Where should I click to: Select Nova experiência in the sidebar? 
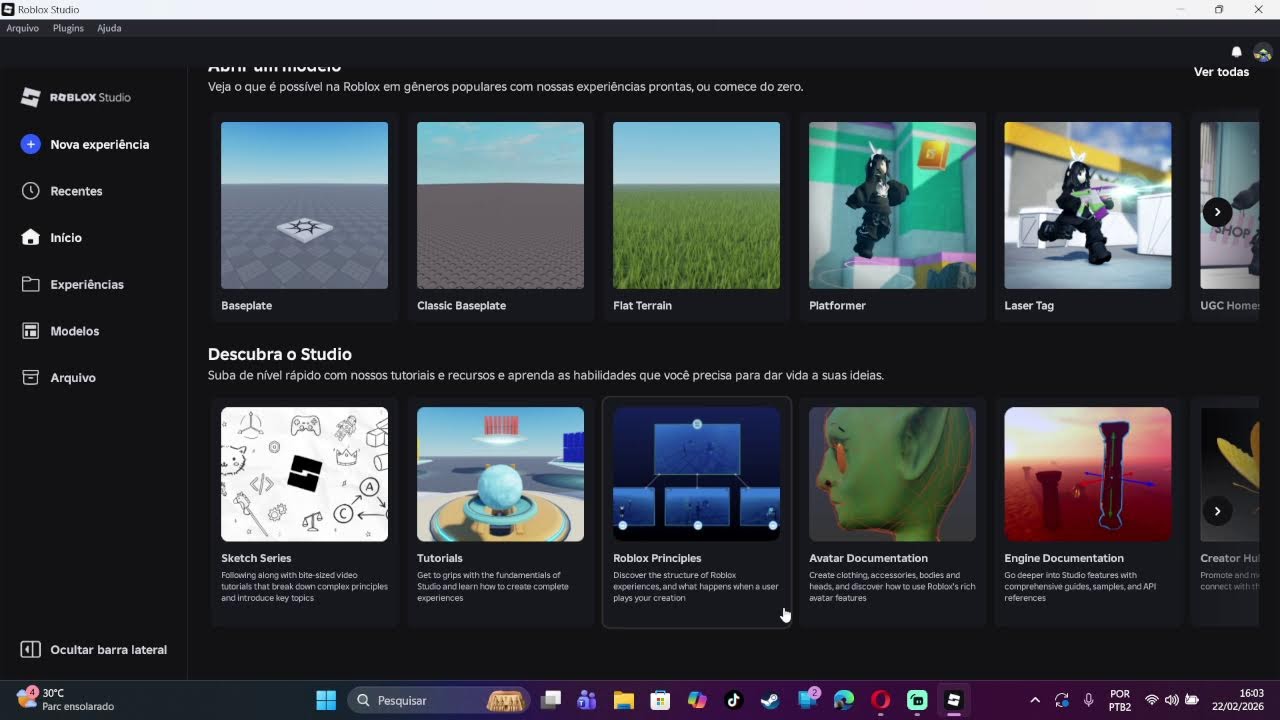pyautogui.click(x=100, y=144)
